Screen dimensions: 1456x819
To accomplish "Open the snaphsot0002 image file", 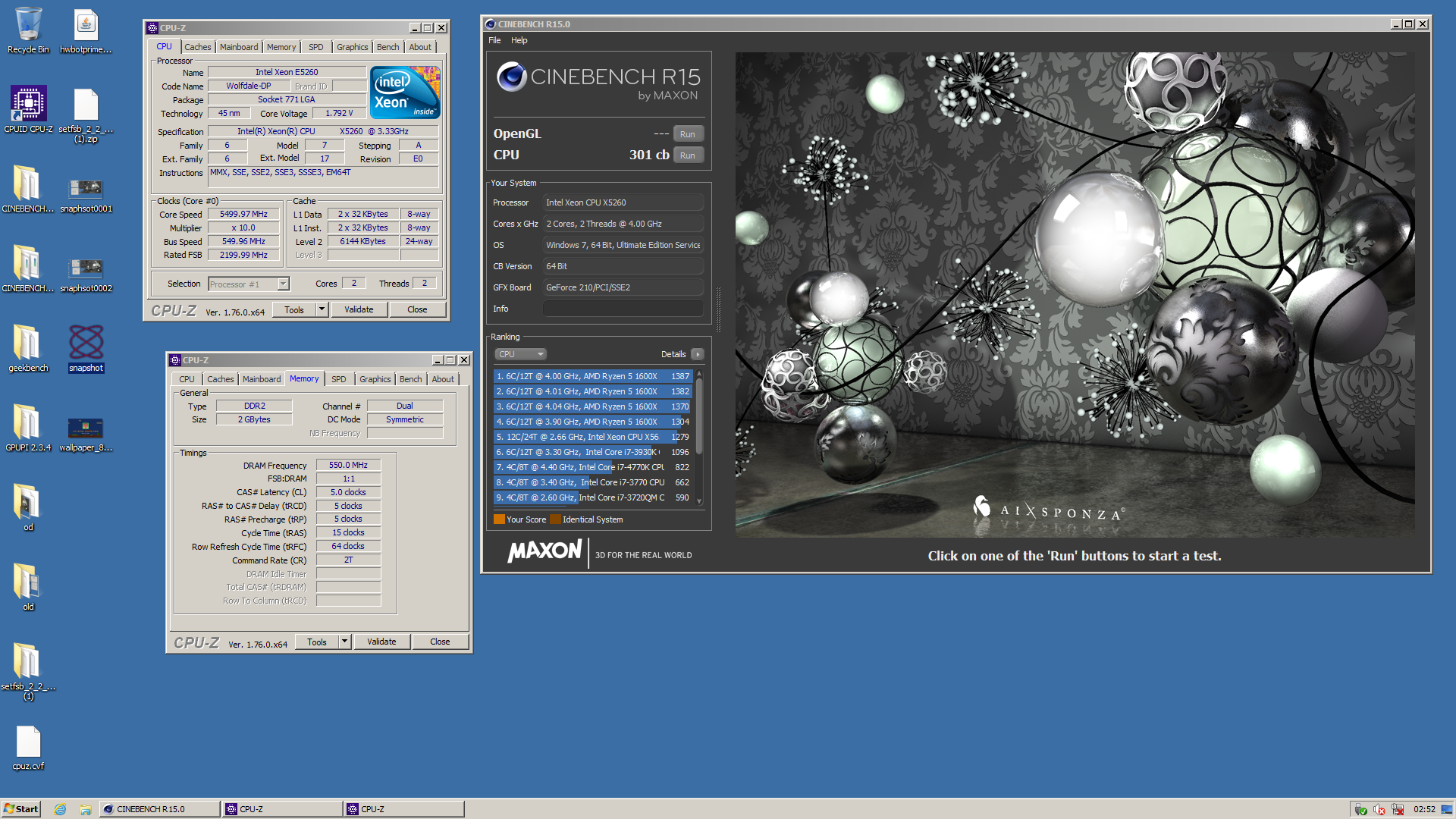I will [86, 273].
